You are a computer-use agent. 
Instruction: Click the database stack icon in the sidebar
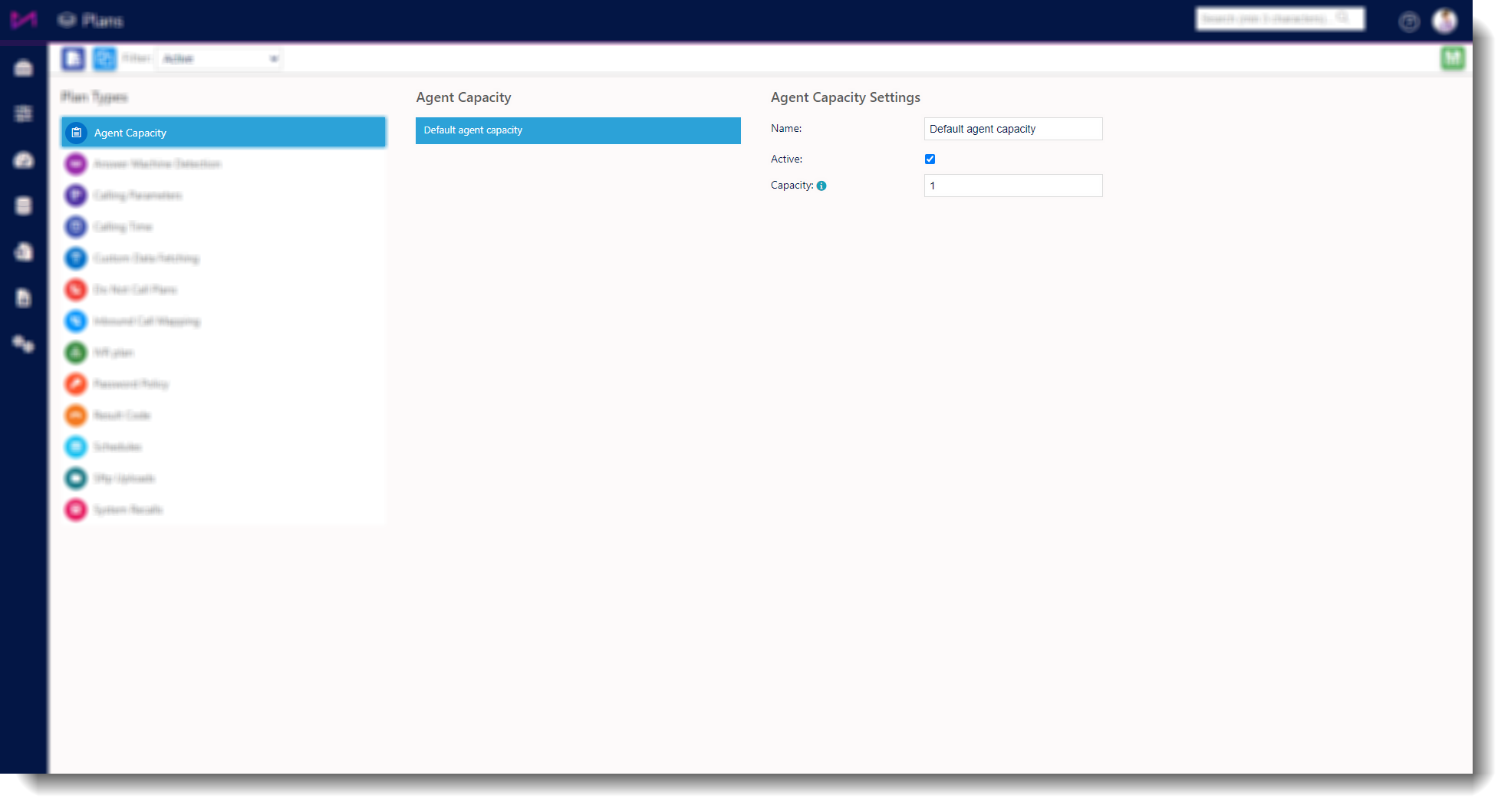click(x=24, y=205)
